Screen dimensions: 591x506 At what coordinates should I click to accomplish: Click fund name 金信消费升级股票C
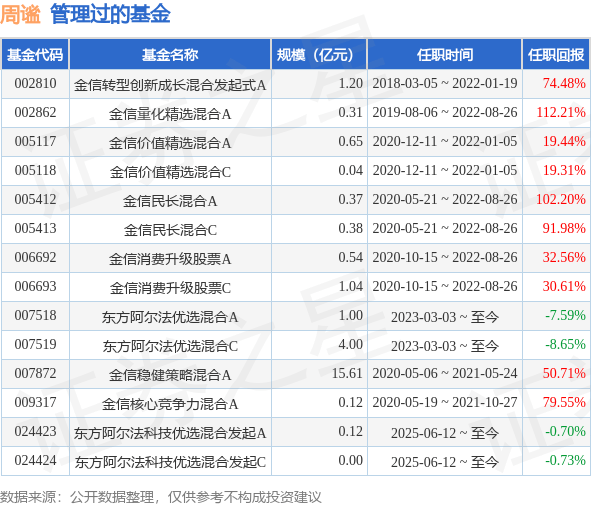[x=170, y=288]
